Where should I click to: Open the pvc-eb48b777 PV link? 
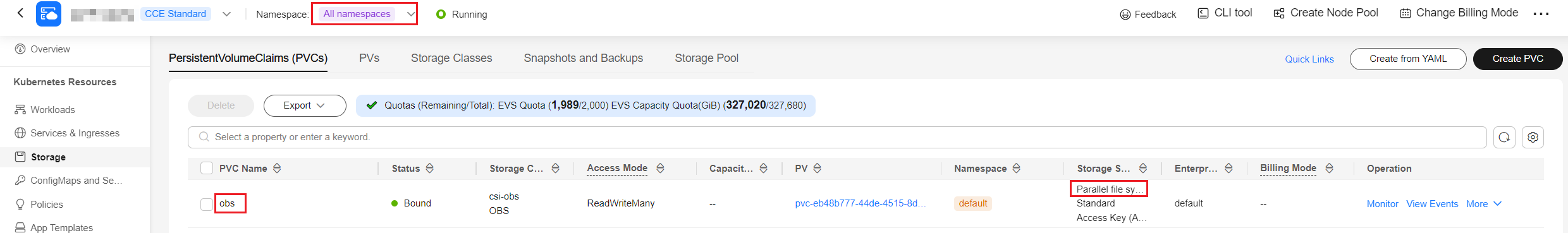[860, 203]
